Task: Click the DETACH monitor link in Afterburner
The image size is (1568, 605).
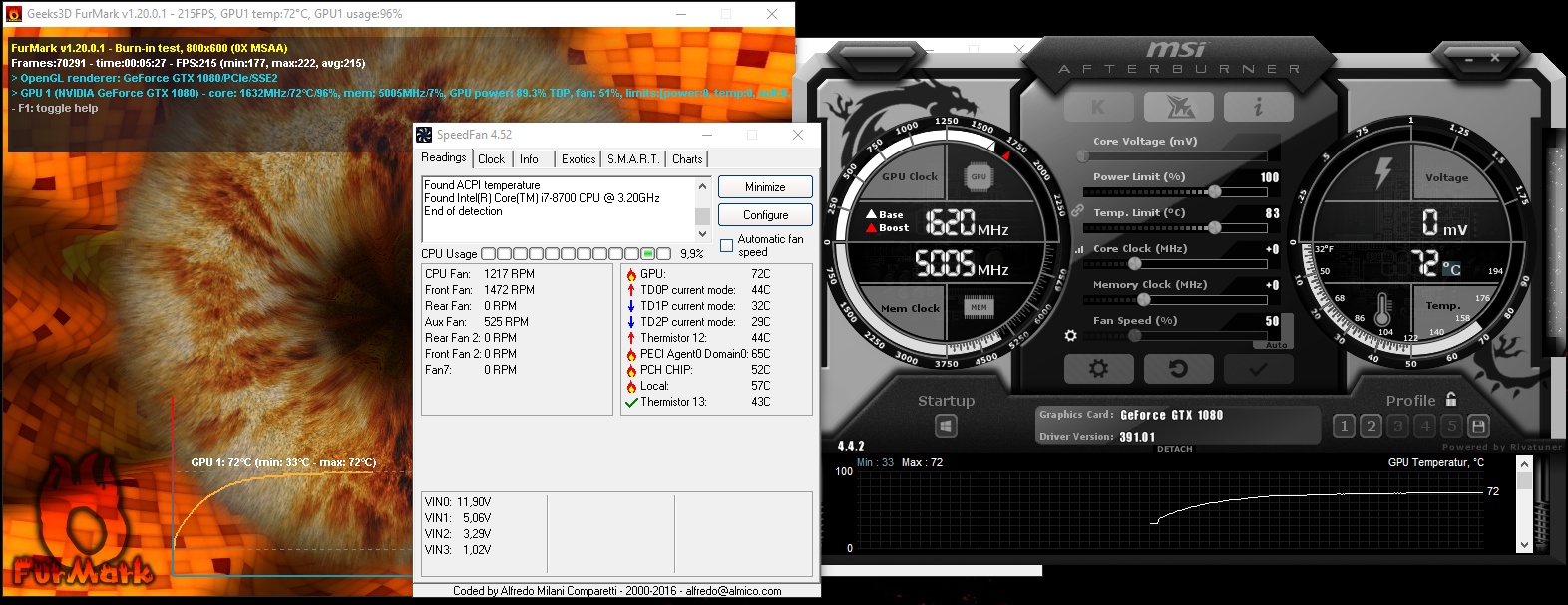Action: tap(1174, 449)
